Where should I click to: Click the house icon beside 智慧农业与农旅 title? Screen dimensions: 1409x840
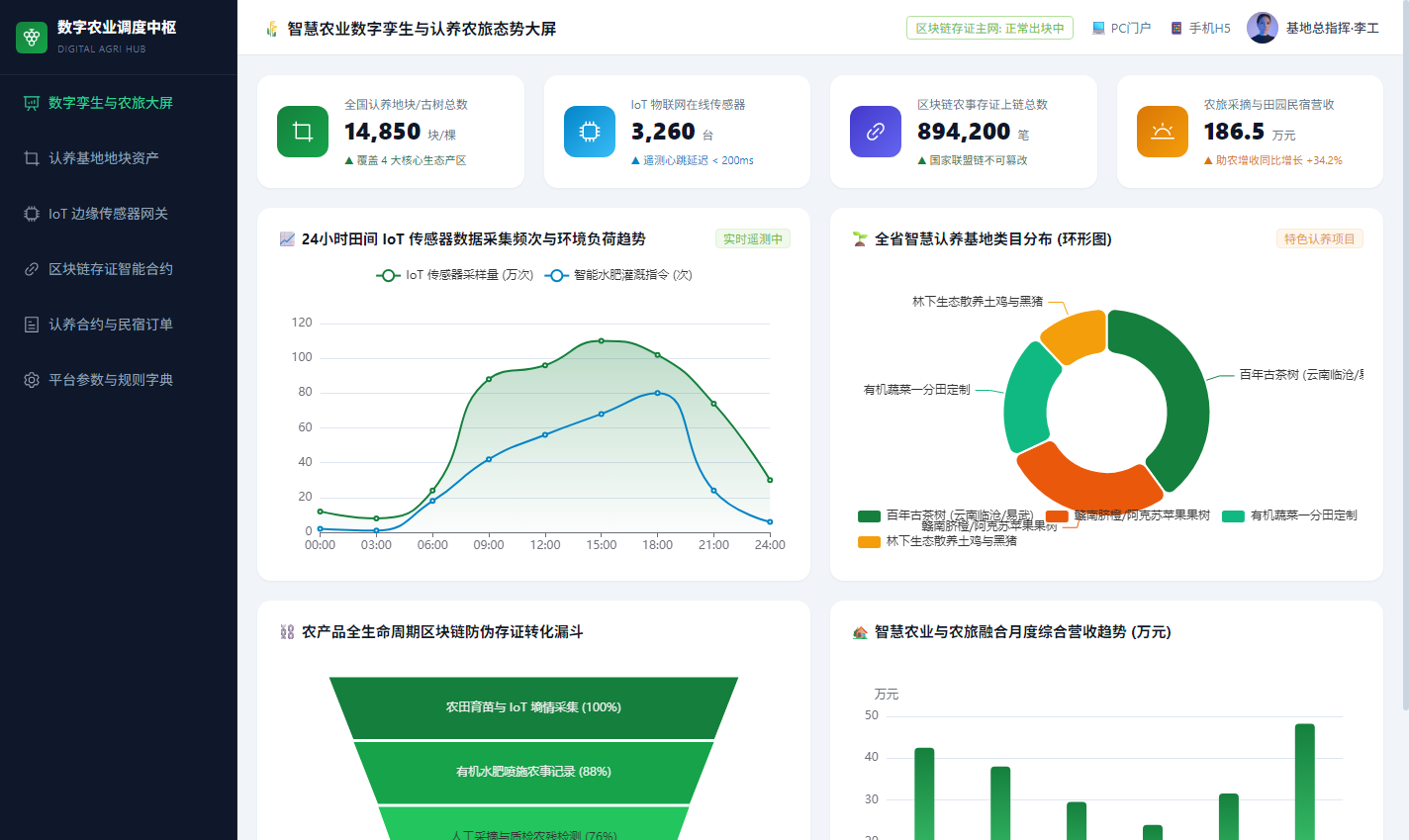(860, 631)
